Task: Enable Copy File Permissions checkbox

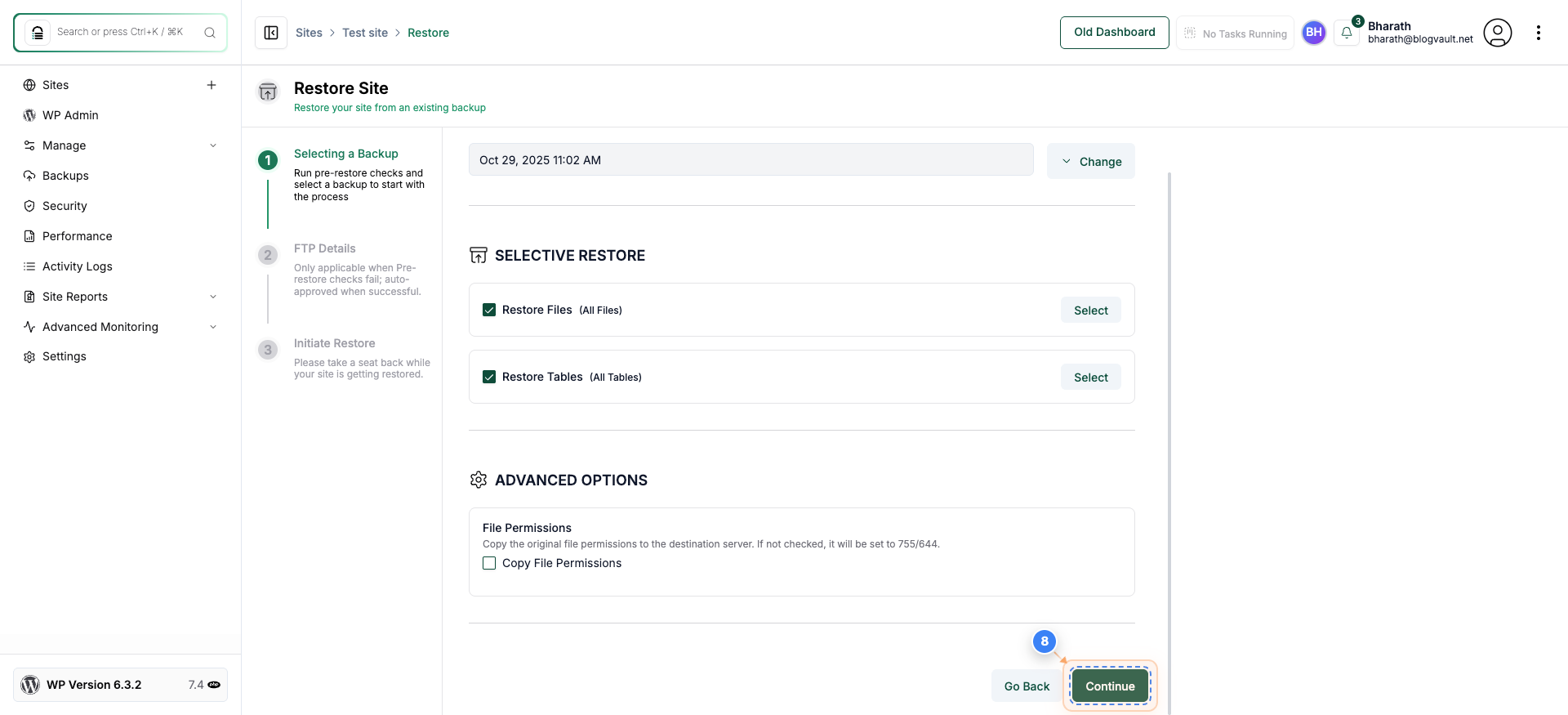Action: coord(489,563)
